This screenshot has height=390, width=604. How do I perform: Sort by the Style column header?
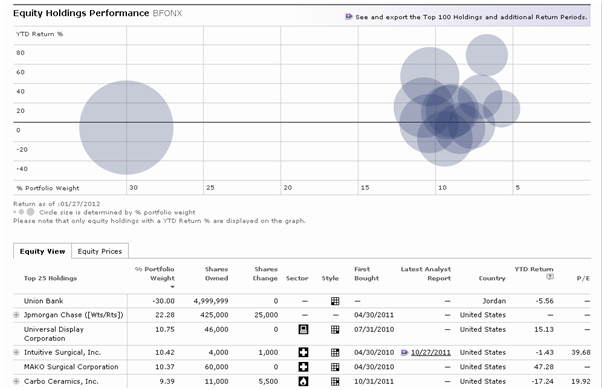330,278
